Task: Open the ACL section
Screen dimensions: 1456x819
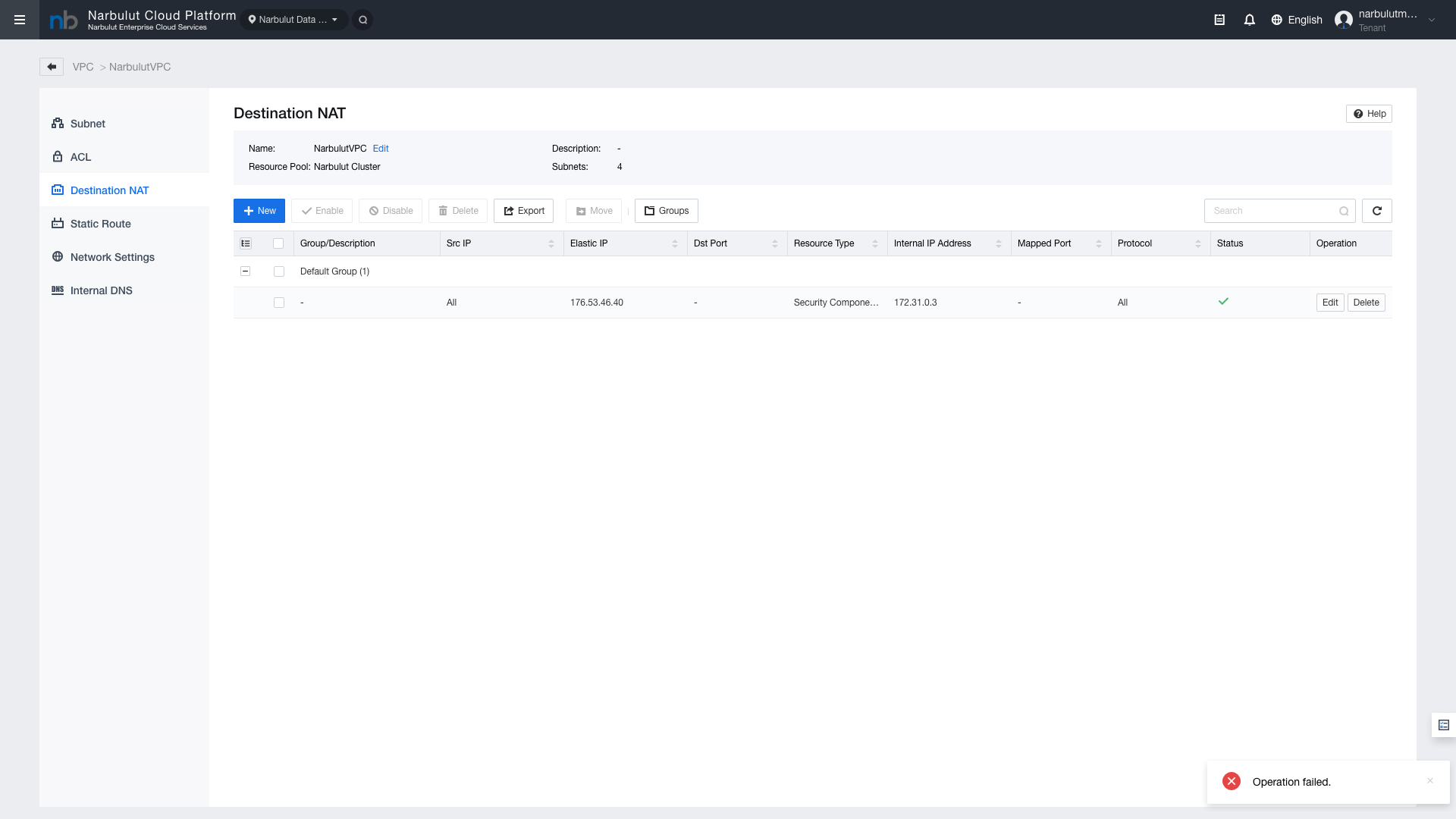Action: pyautogui.click(x=124, y=157)
